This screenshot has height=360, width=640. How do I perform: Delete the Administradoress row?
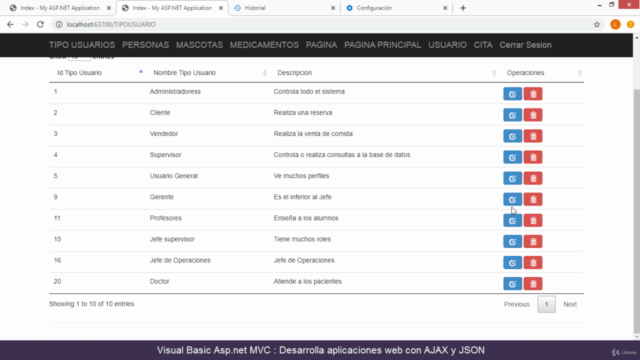click(533, 94)
